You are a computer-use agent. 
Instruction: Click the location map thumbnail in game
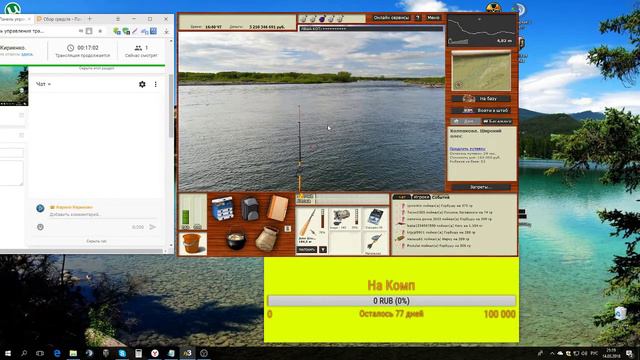click(481, 71)
